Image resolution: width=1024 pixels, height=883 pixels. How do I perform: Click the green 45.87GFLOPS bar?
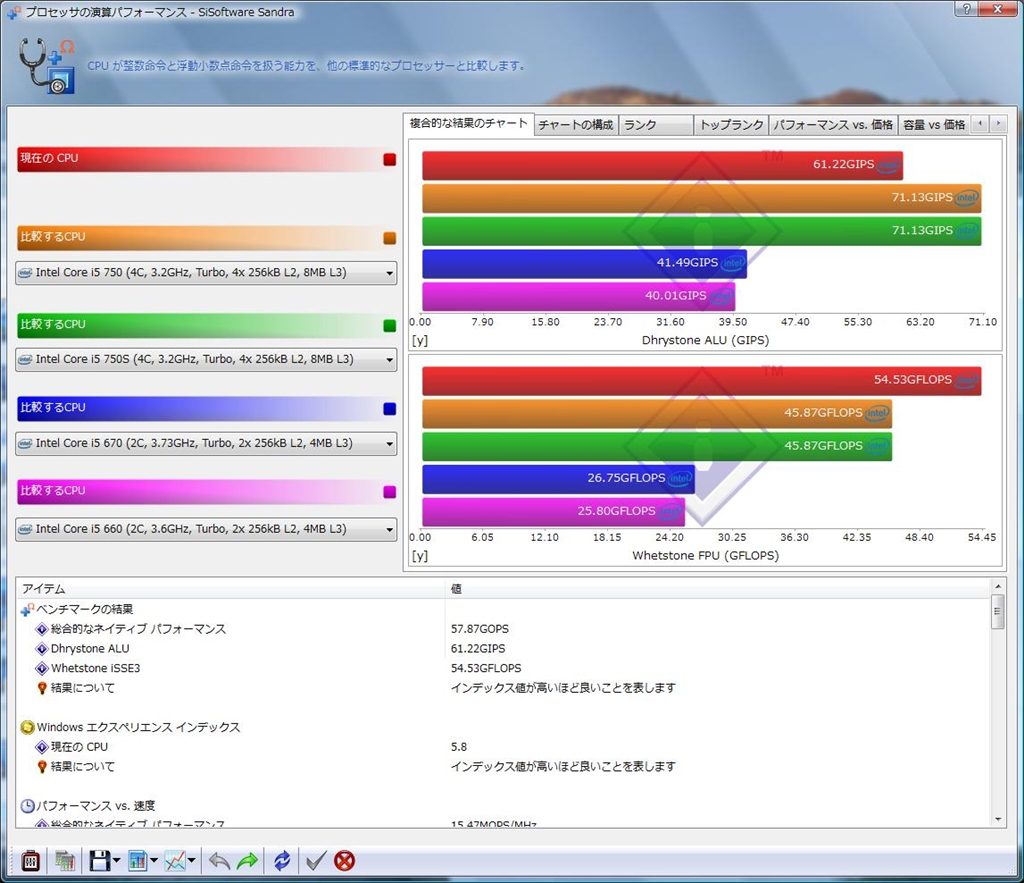coord(657,446)
